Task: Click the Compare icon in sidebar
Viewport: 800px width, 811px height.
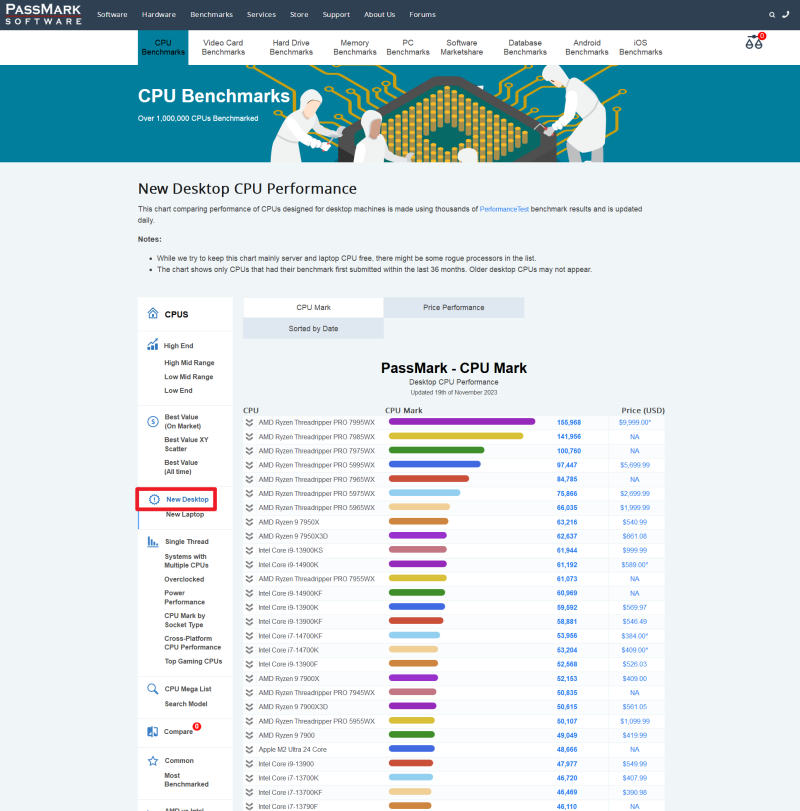Action: click(153, 731)
